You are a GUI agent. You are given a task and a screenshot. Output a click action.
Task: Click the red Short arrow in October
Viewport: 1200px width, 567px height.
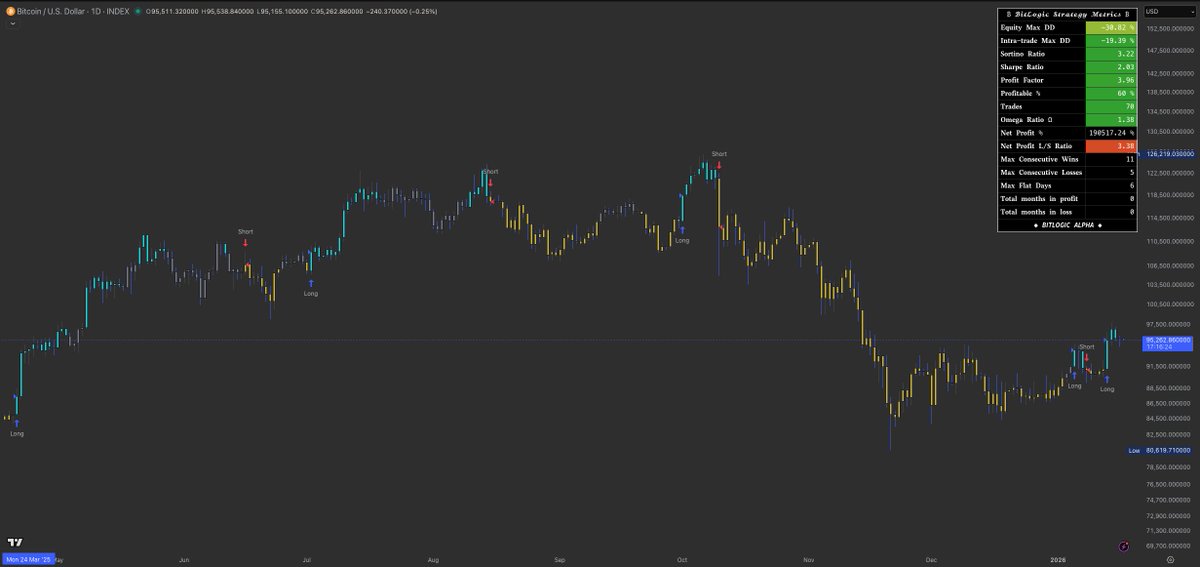click(719, 164)
